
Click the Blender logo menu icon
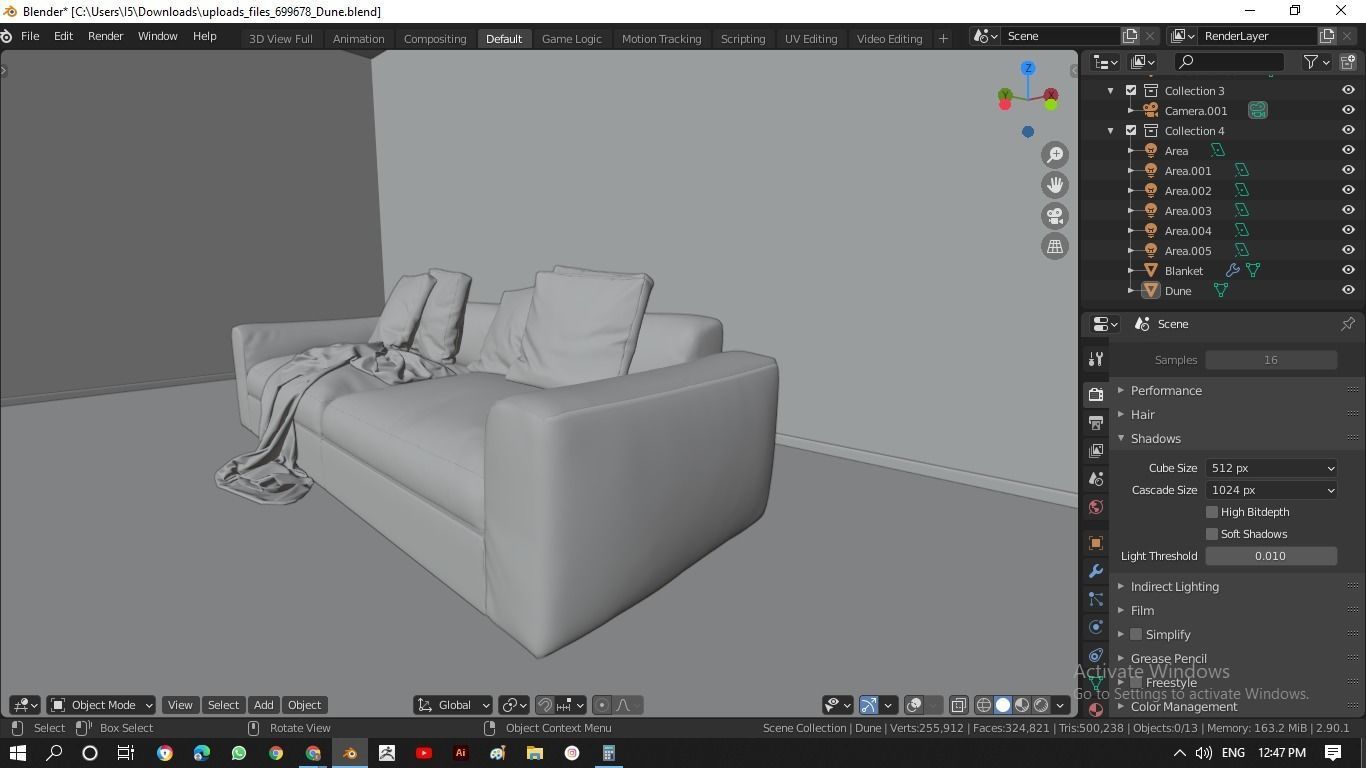pyautogui.click(x=7, y=36)
